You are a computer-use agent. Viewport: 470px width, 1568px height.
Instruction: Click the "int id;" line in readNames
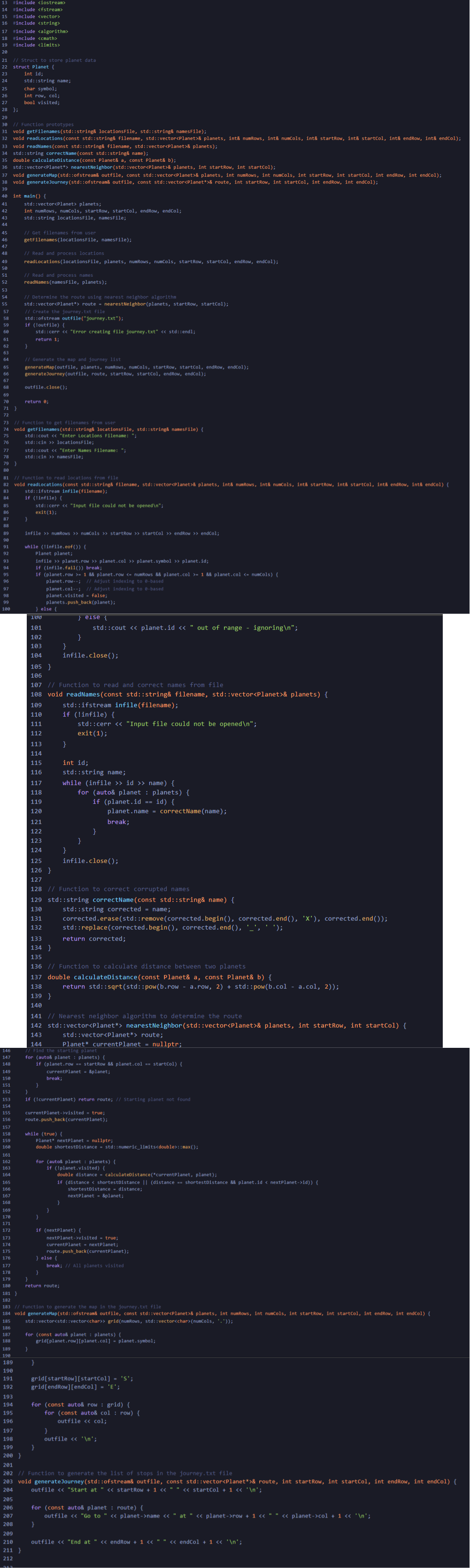pos(76,763)
